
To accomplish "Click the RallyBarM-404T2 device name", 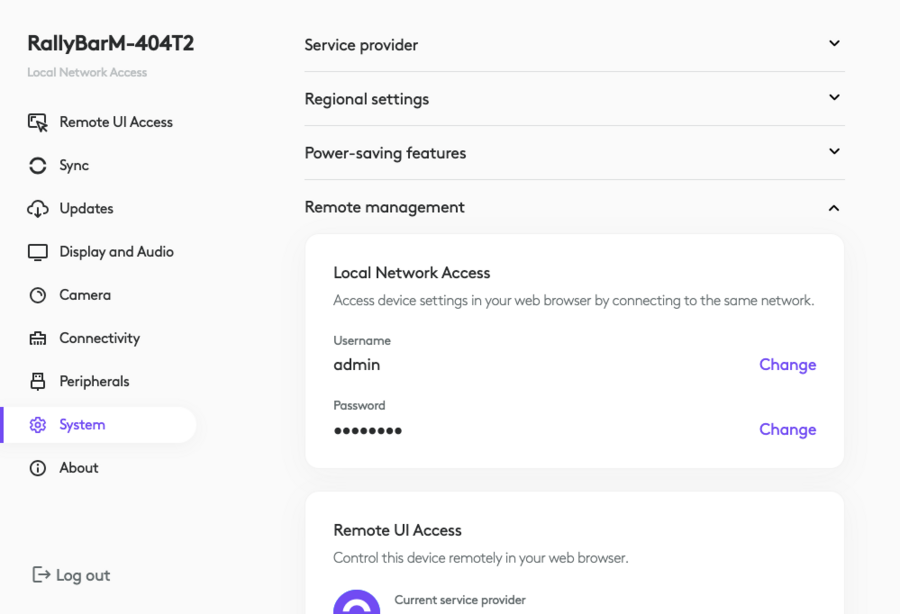I will [x=111, y=44].
